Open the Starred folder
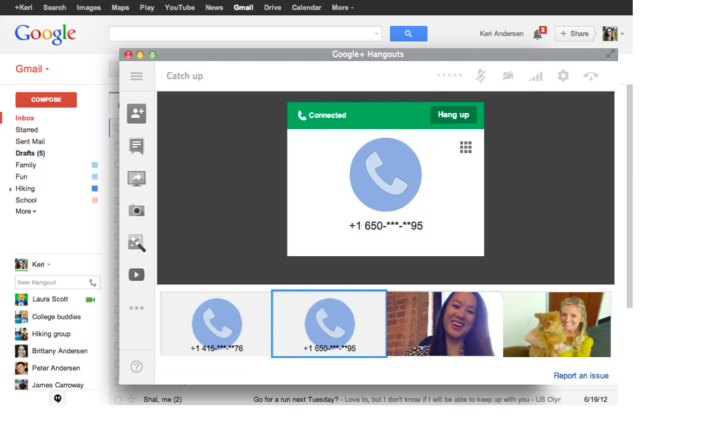This screenshot has width=711, height=426. pyautogui.click(x=27, y=130)
